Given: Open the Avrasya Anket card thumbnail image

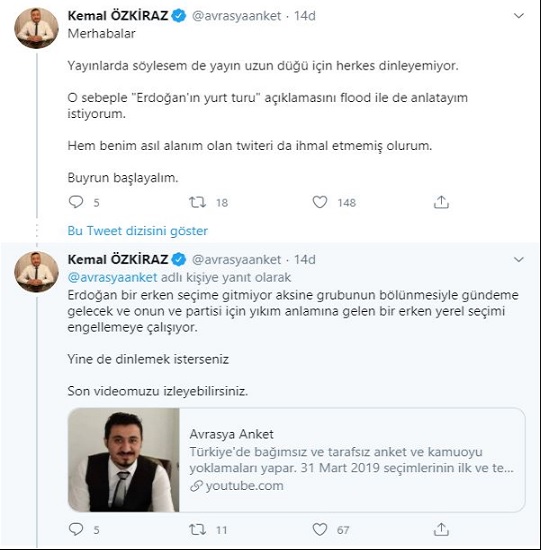Looking at the screenshot, I should pos(124,460).
